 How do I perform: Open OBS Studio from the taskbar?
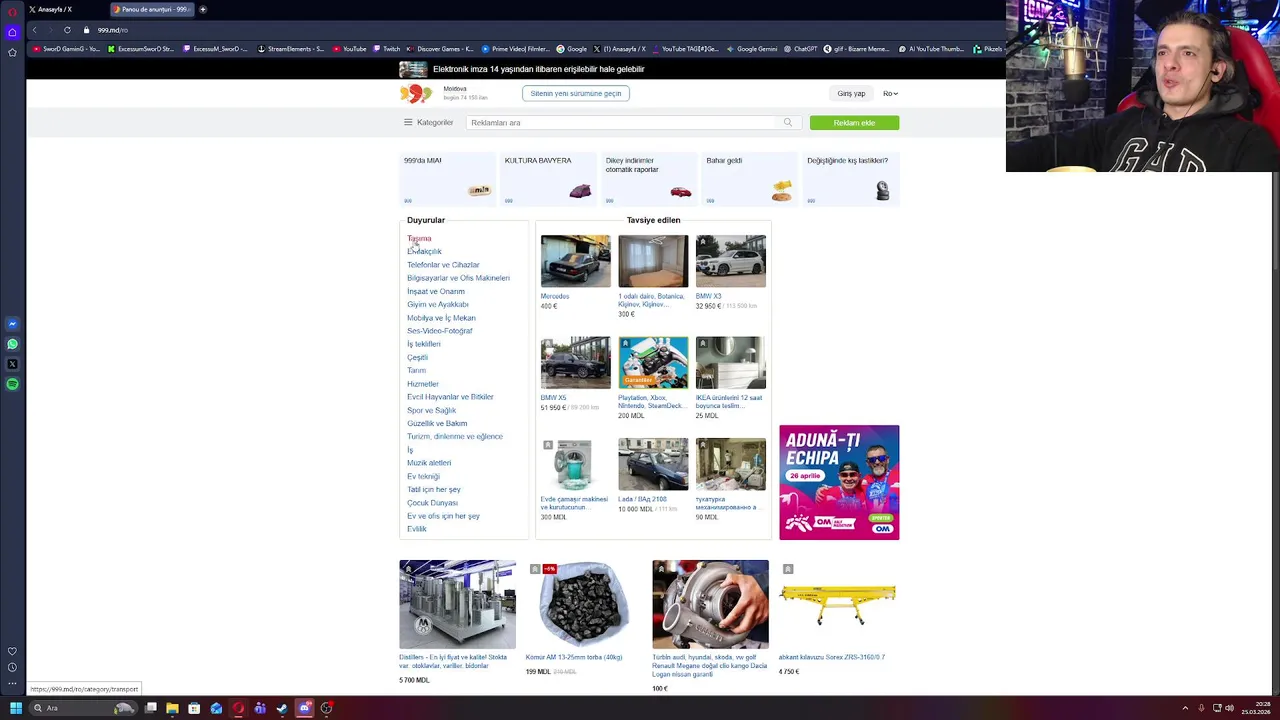[x=326, y=708]
